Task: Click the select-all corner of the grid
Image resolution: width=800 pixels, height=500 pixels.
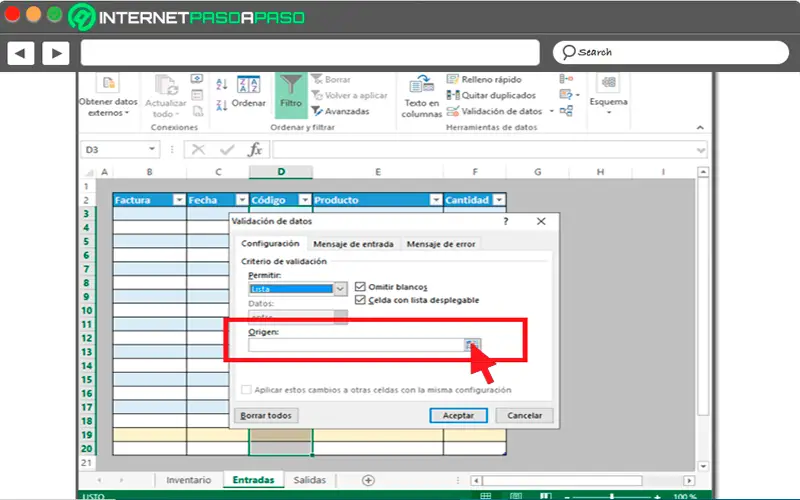Action: [x=89, y=172]
